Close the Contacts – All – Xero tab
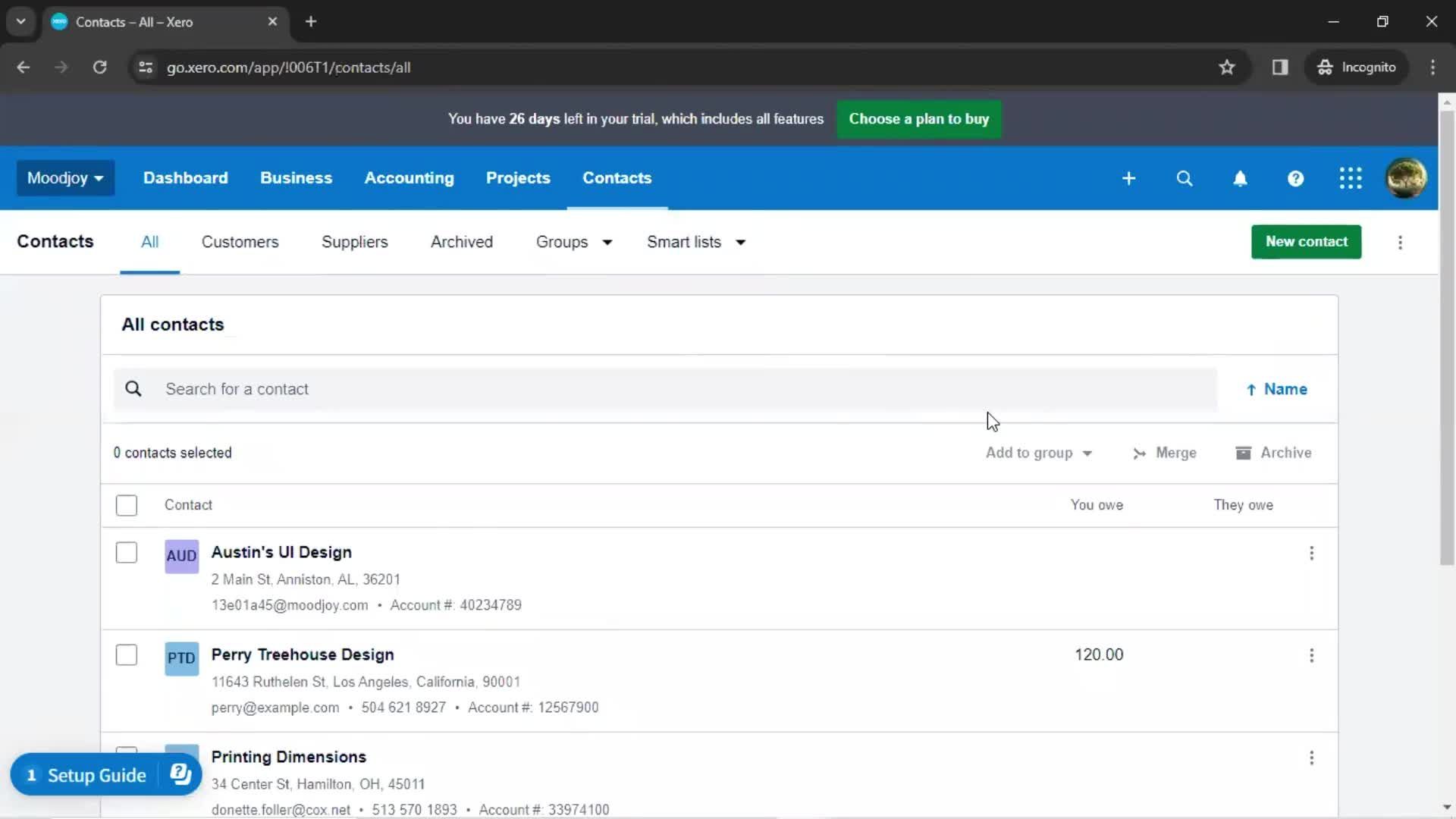1456x819 pixels. pos(272,21)
